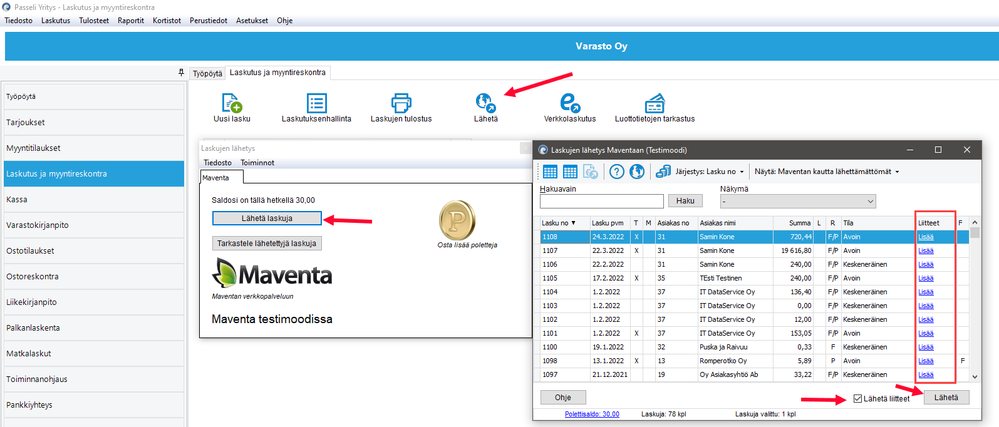Sort by the Tila column header

click(877, 222)
